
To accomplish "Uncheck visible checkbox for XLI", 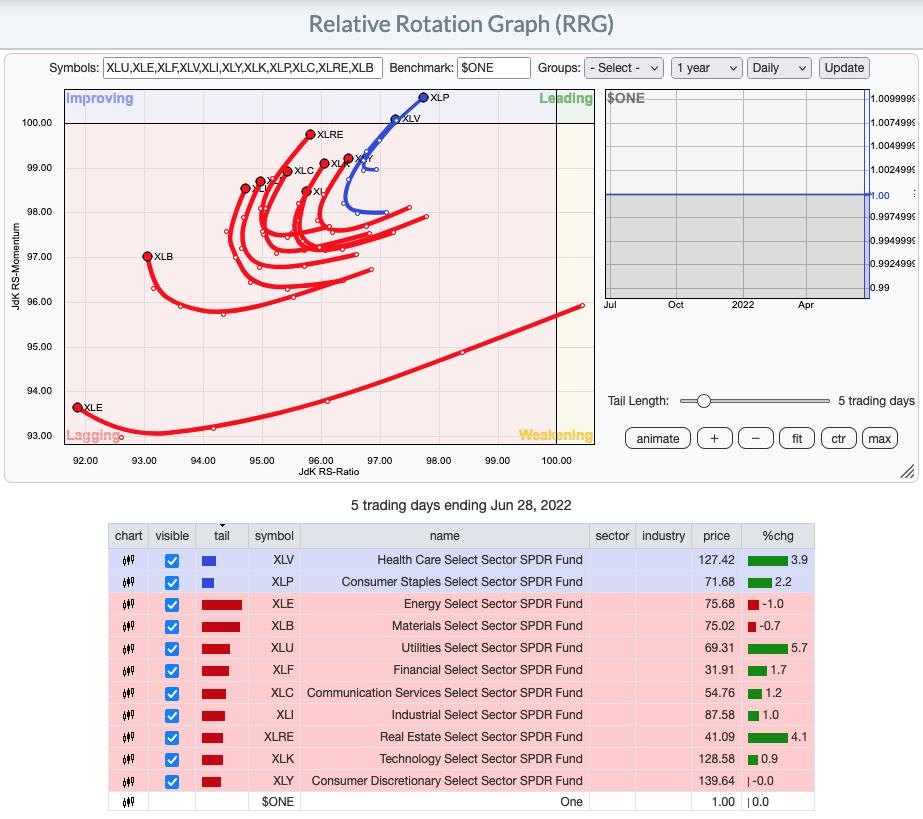I will point(172,715).
